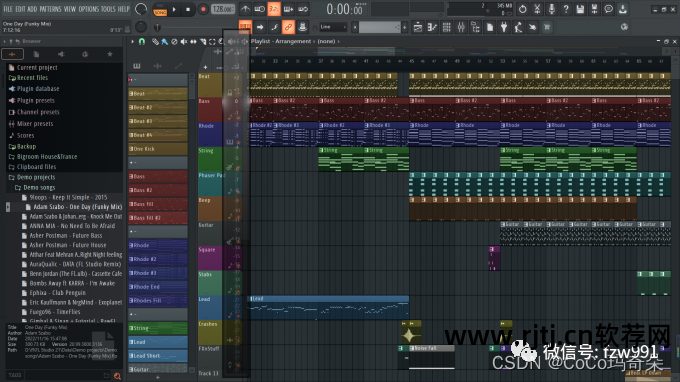Open the PATTERNS menu
Viewport: 680px width, 382px height.
click(x=50, y=9)
